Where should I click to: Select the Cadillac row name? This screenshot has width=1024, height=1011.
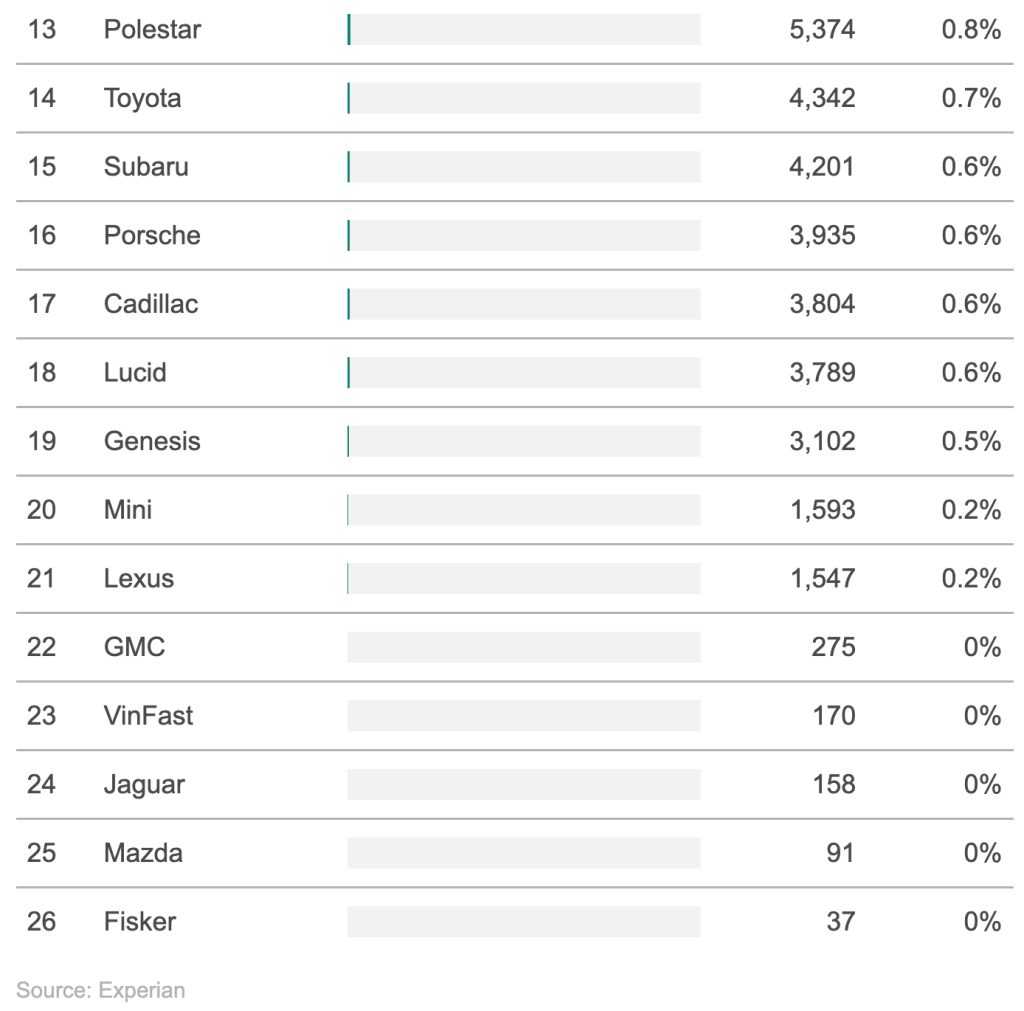151,304
